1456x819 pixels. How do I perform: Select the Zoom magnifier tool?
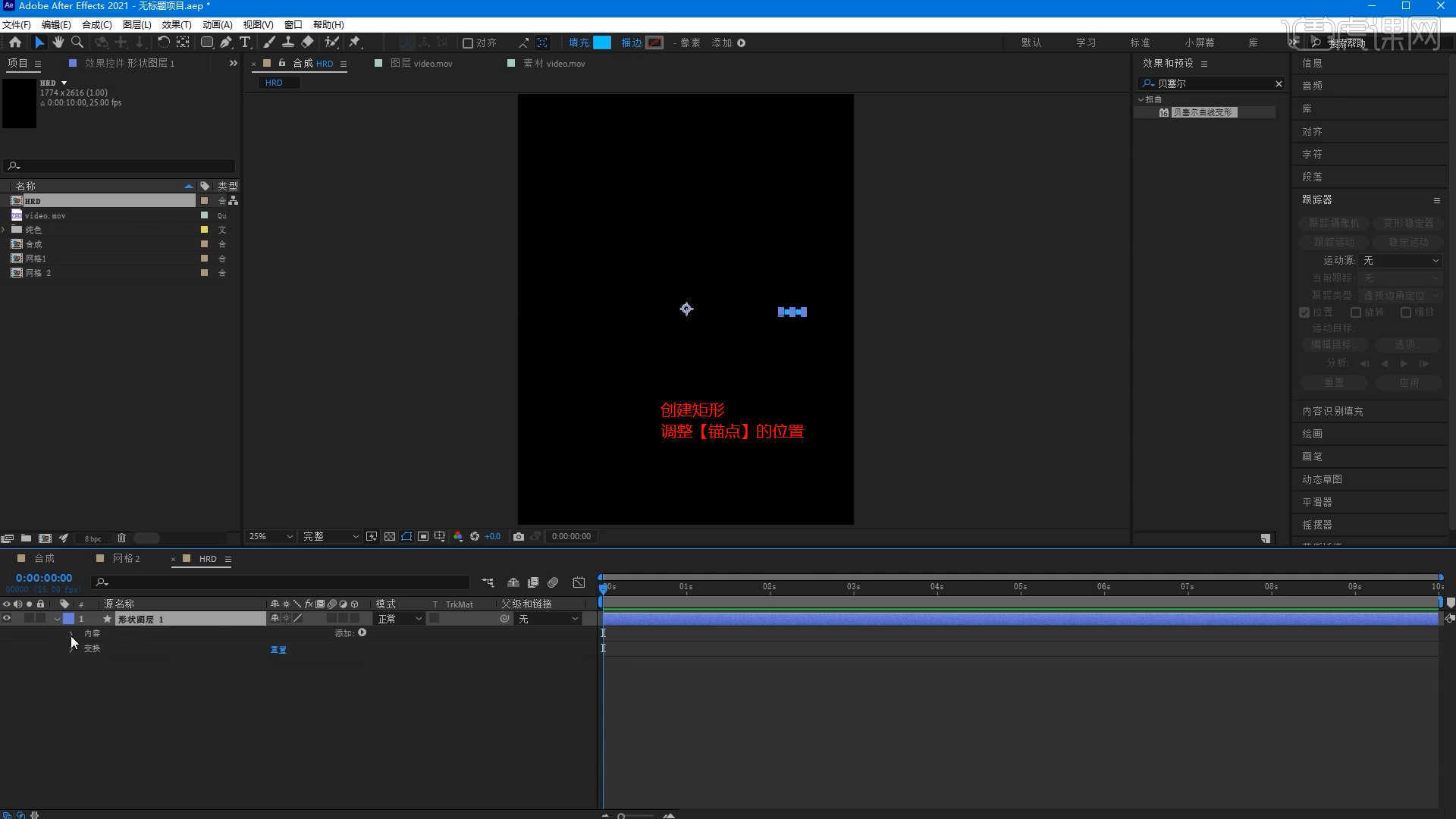[77, 42]
